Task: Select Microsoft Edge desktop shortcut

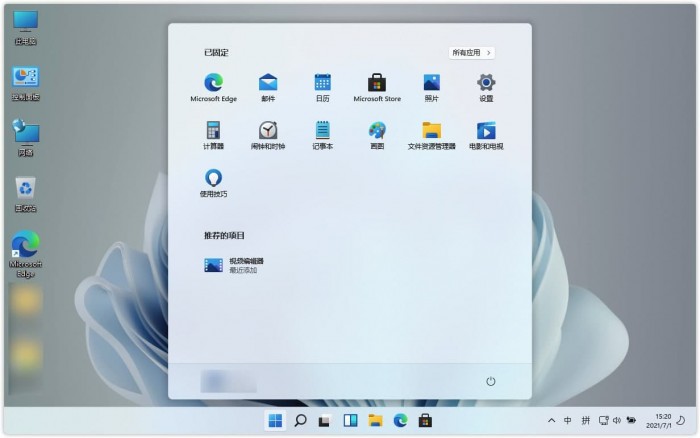Action: coord(25,254)
